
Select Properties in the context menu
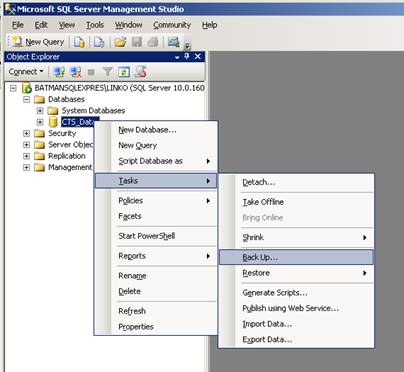coord(136,327)
